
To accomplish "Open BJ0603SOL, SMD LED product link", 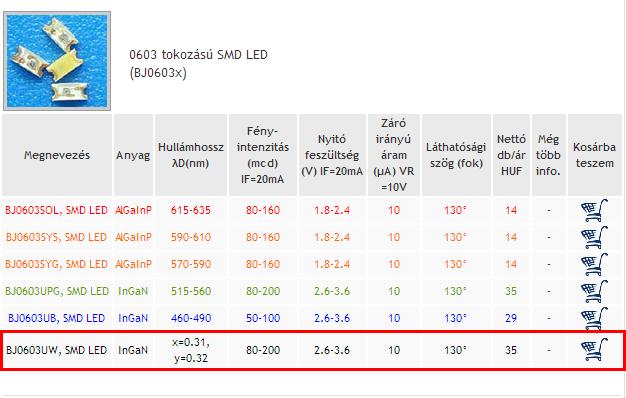I will 56,210.
